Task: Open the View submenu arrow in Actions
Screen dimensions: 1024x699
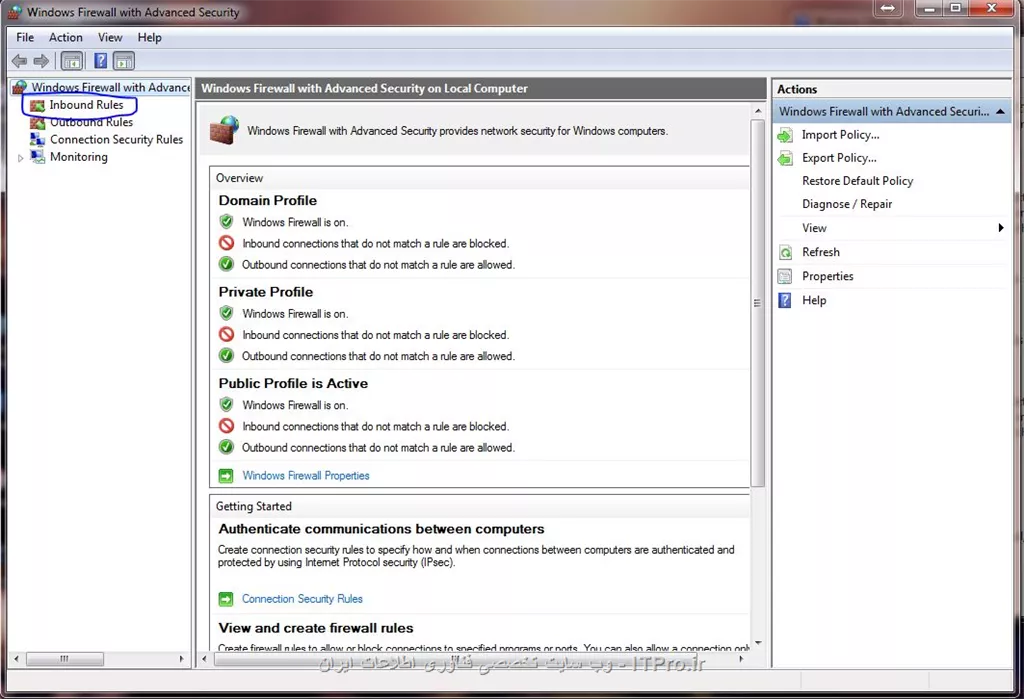Action: [x=1000, y=228]
